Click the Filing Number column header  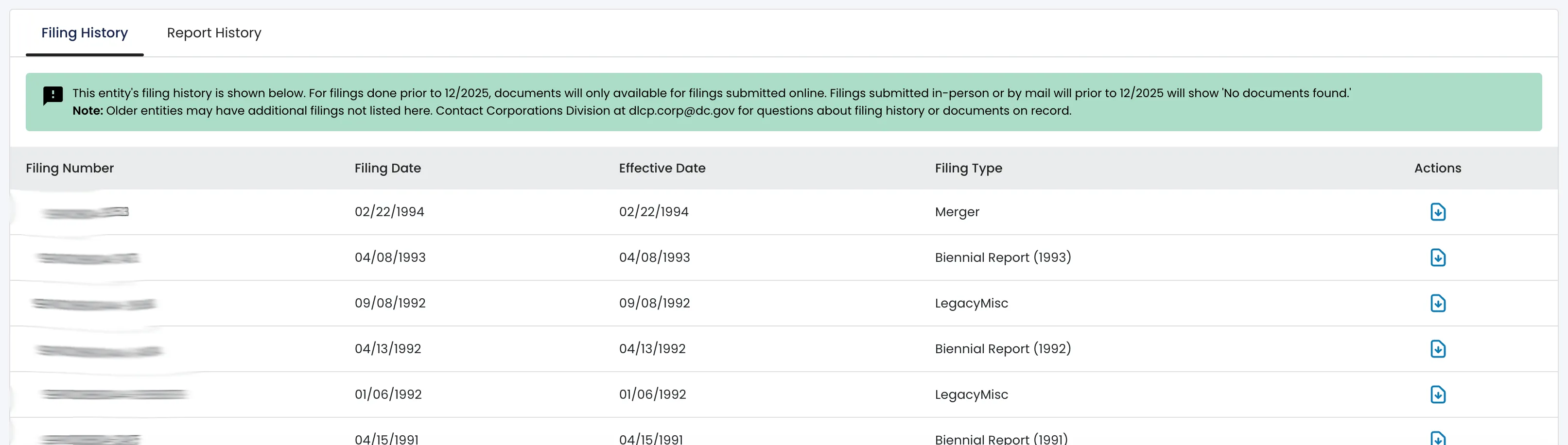click(70, 168)
